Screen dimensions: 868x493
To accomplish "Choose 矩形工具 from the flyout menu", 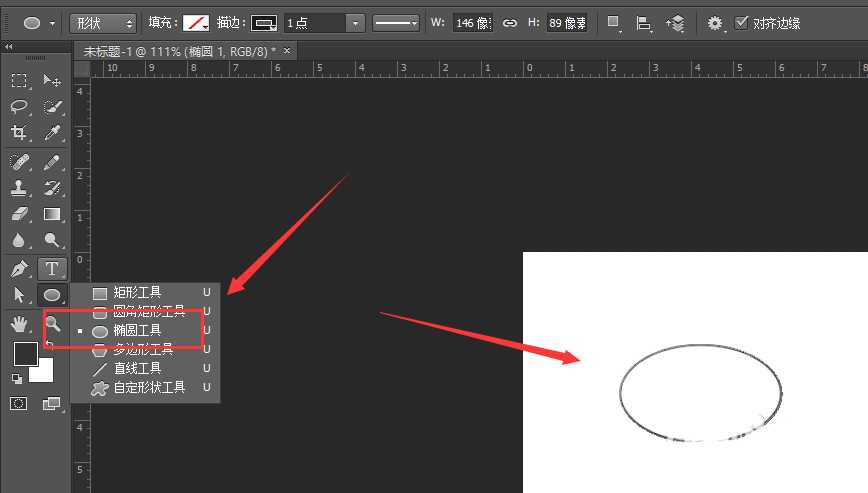I will (x=137, y=293).
